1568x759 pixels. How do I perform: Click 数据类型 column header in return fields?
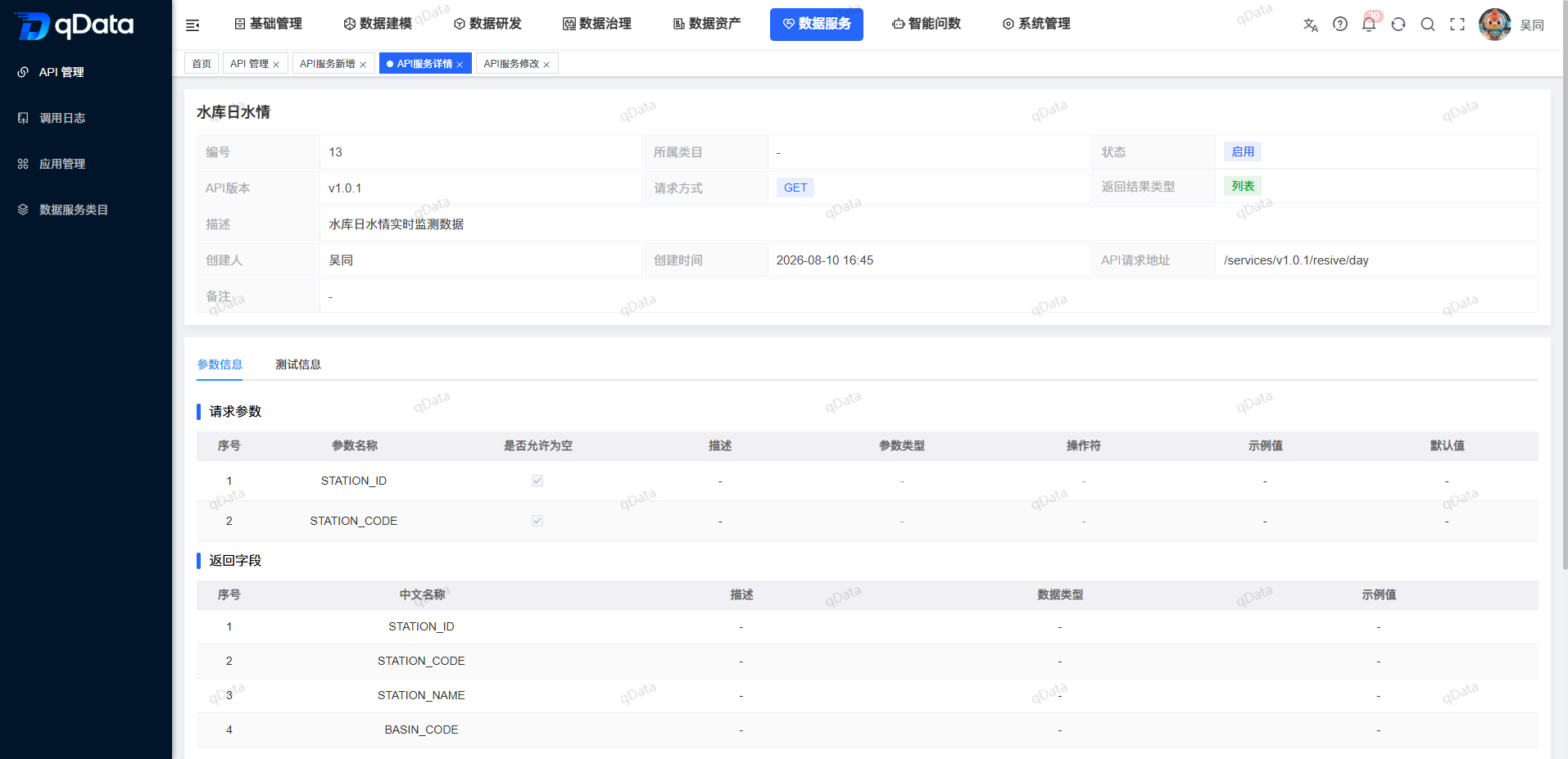[x=1060, y=594]
